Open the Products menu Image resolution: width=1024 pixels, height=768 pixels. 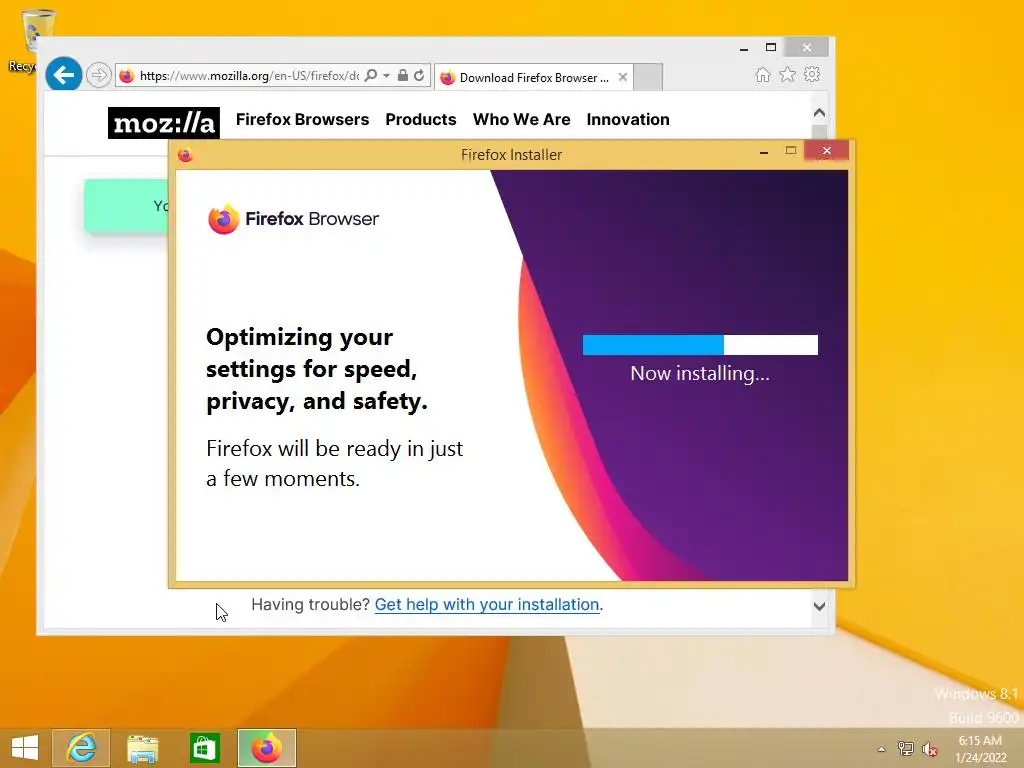tap(421, 120)
